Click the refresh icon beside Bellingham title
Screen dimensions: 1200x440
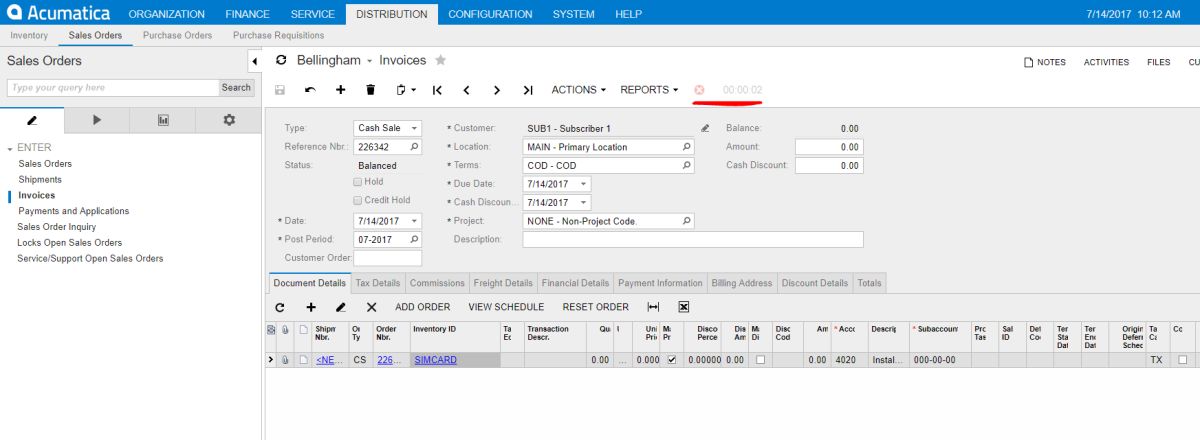click(x=281, y=61)
